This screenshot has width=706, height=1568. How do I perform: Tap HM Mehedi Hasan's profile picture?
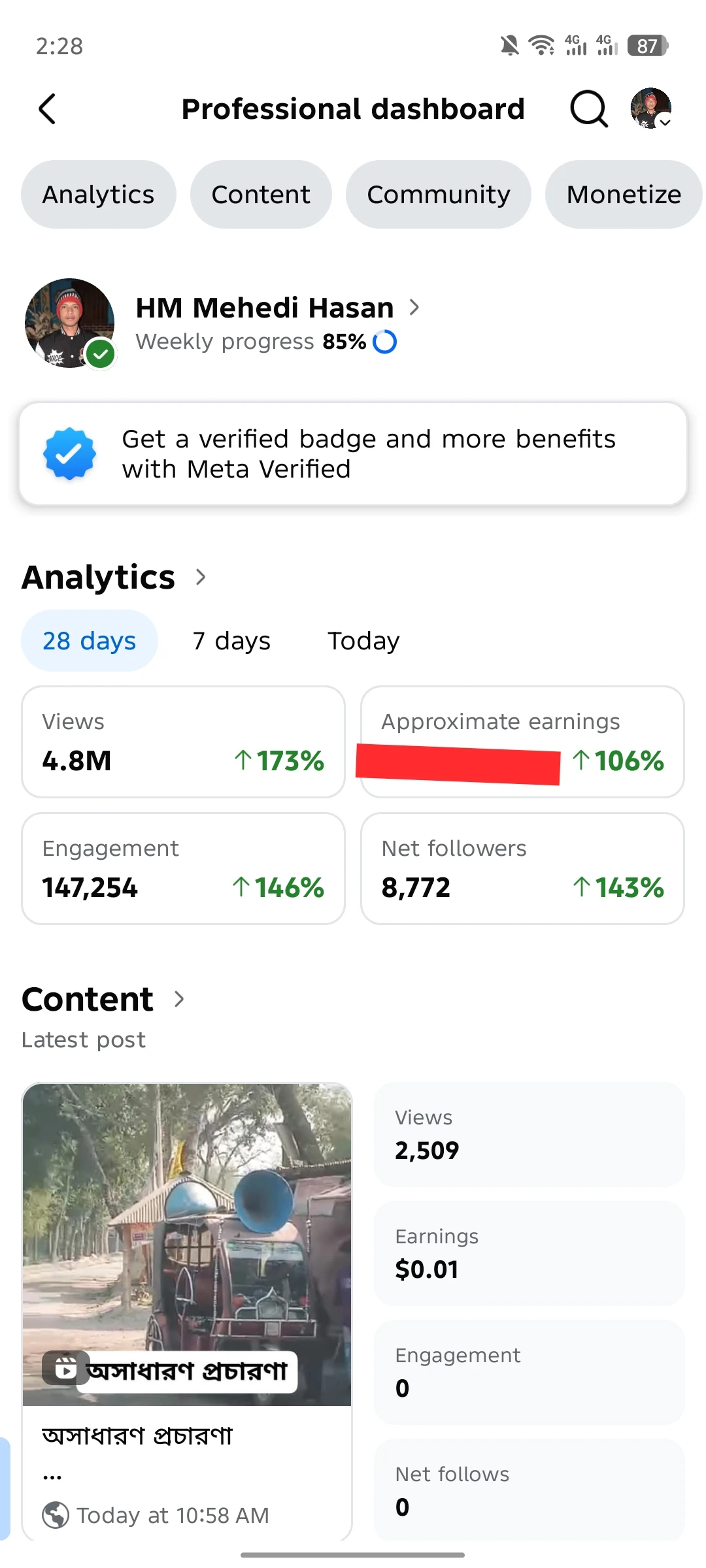69,323
